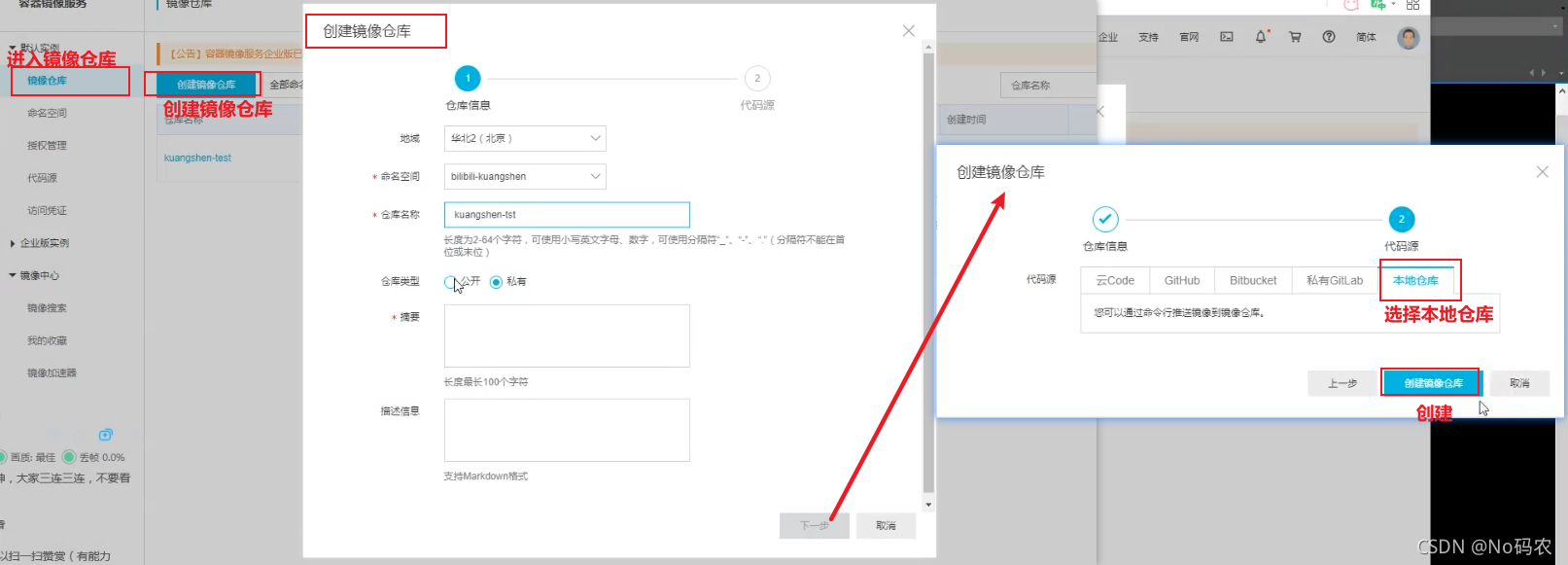
Task: Open the 地域 region dropdown
Action: pyautogui.click(x=525, y=138)
